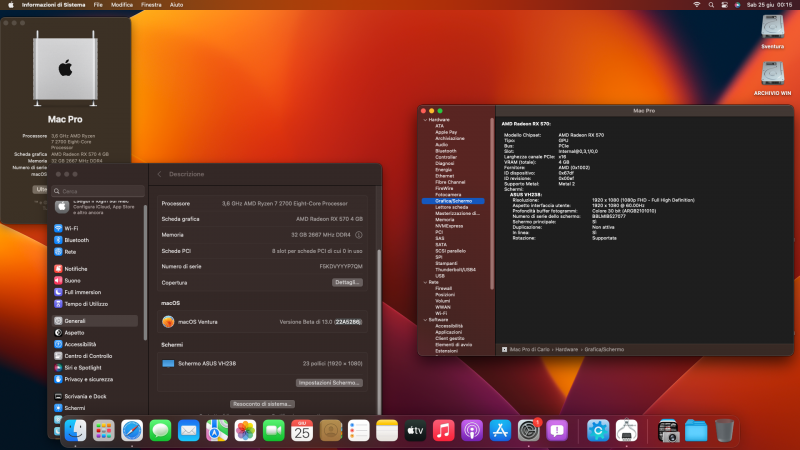800x450 pixels.
Task: Select Memoria in System Information's hardware list
Action: 444,220
